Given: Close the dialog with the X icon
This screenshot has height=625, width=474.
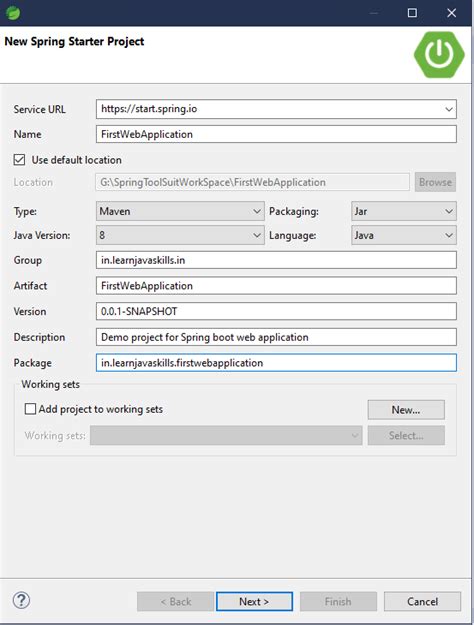Looking at the screenshot, I should pos(451,13).
